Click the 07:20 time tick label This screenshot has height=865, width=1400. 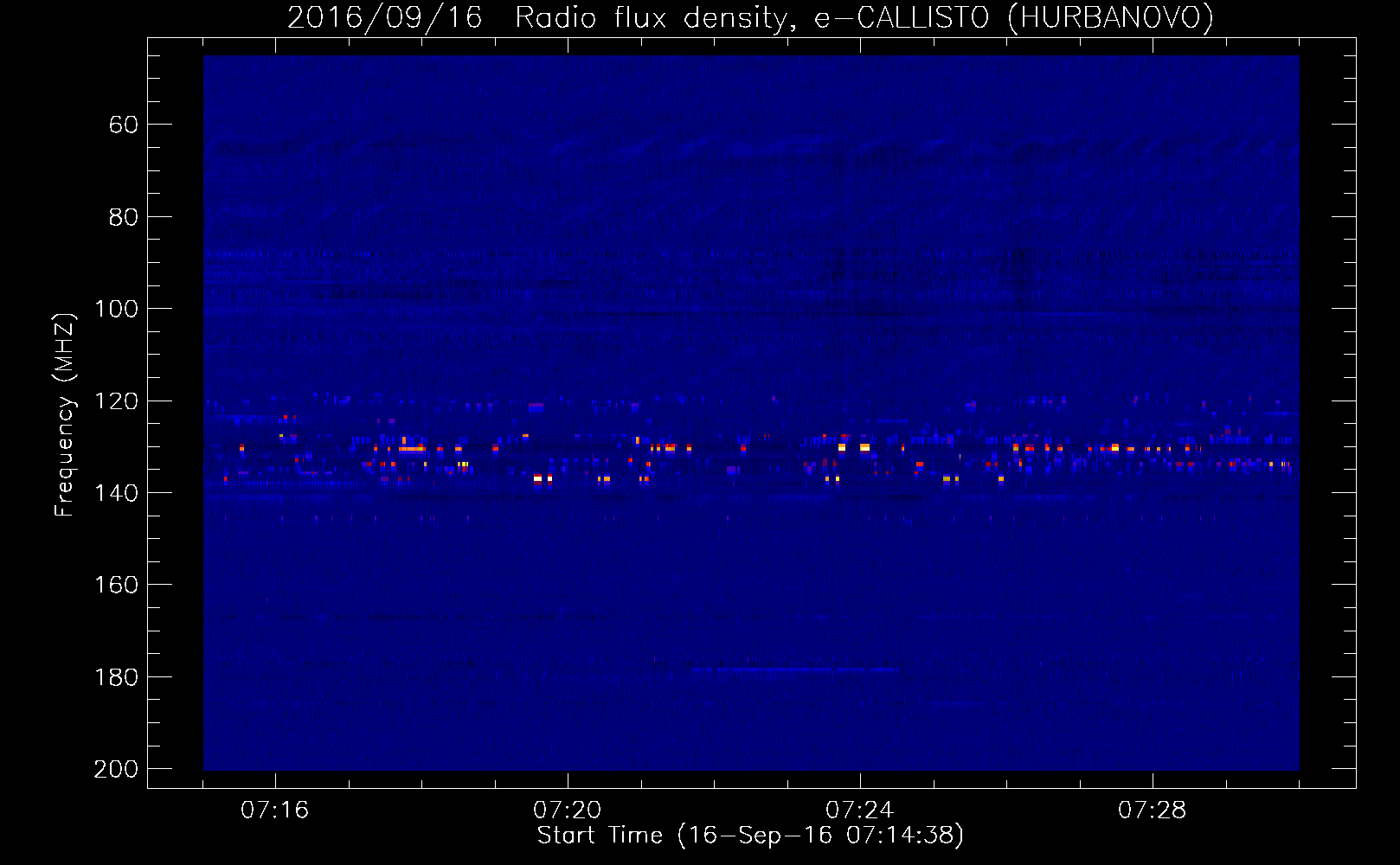click(x=568, y=811)
